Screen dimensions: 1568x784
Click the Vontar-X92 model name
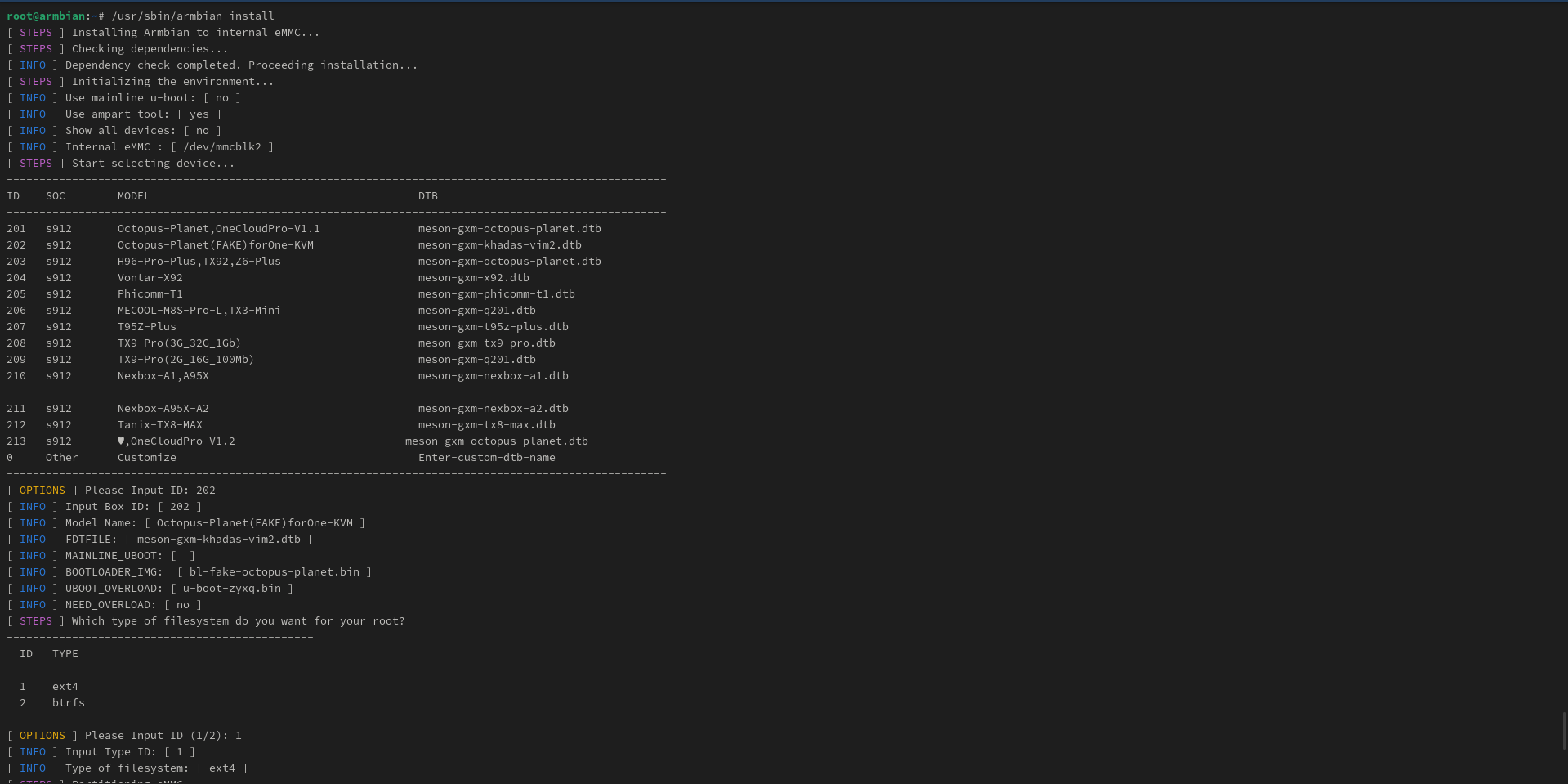pos(150,277)
